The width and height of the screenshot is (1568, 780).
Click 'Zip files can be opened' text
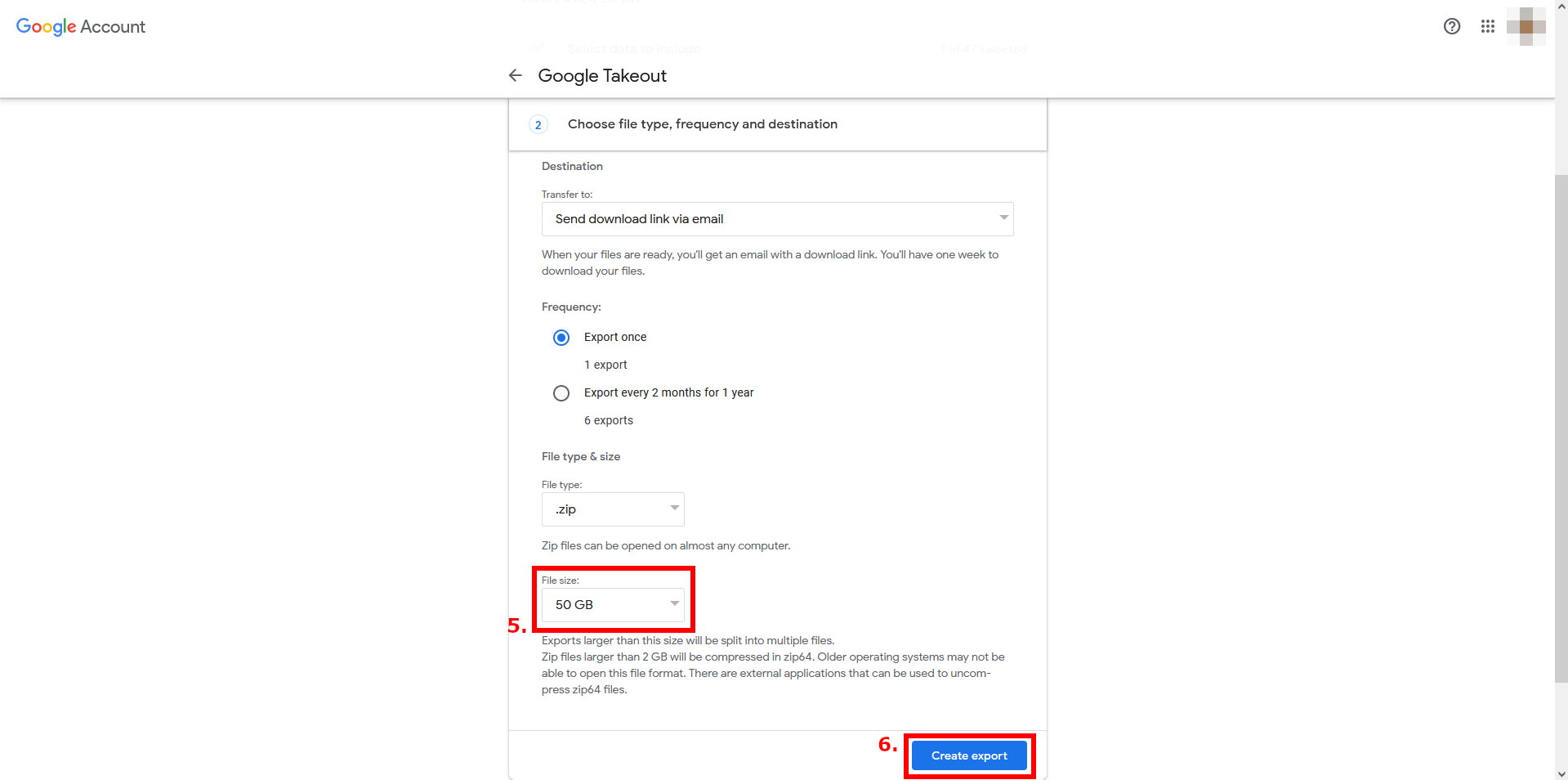pos(666,546)
